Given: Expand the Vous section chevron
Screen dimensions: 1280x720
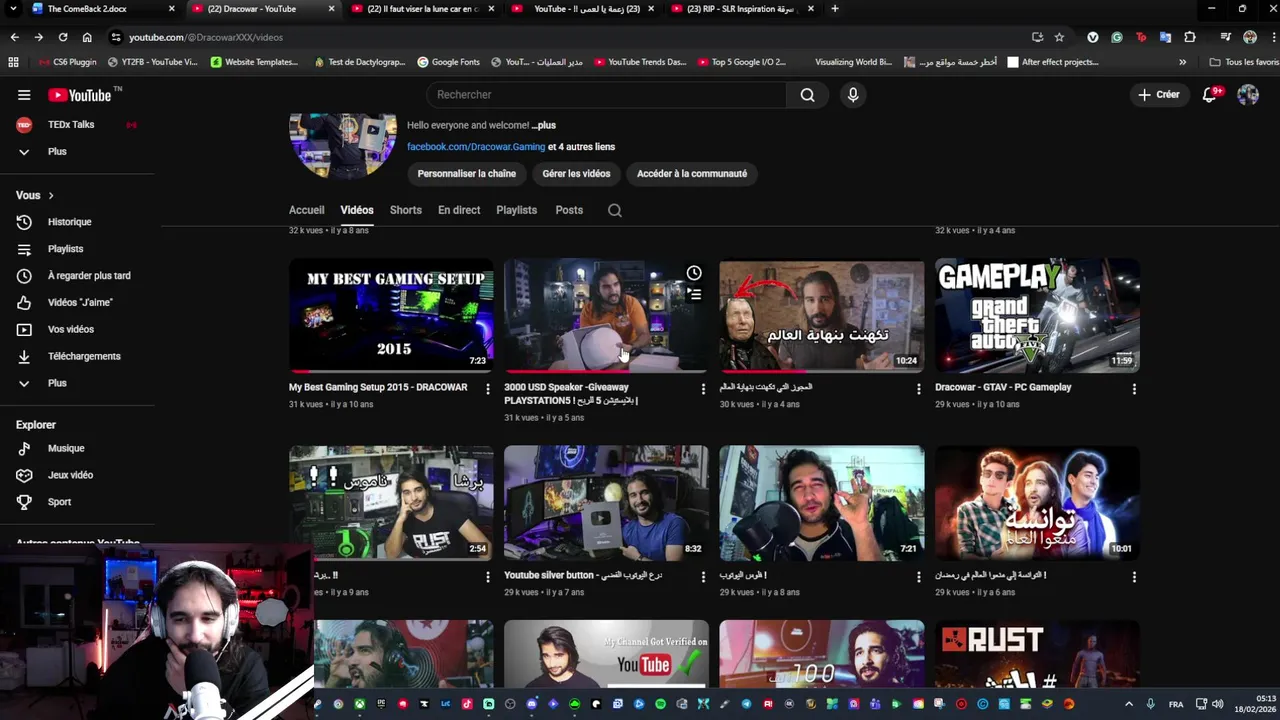Looking at the screenshot, I should tap(51, 196).
